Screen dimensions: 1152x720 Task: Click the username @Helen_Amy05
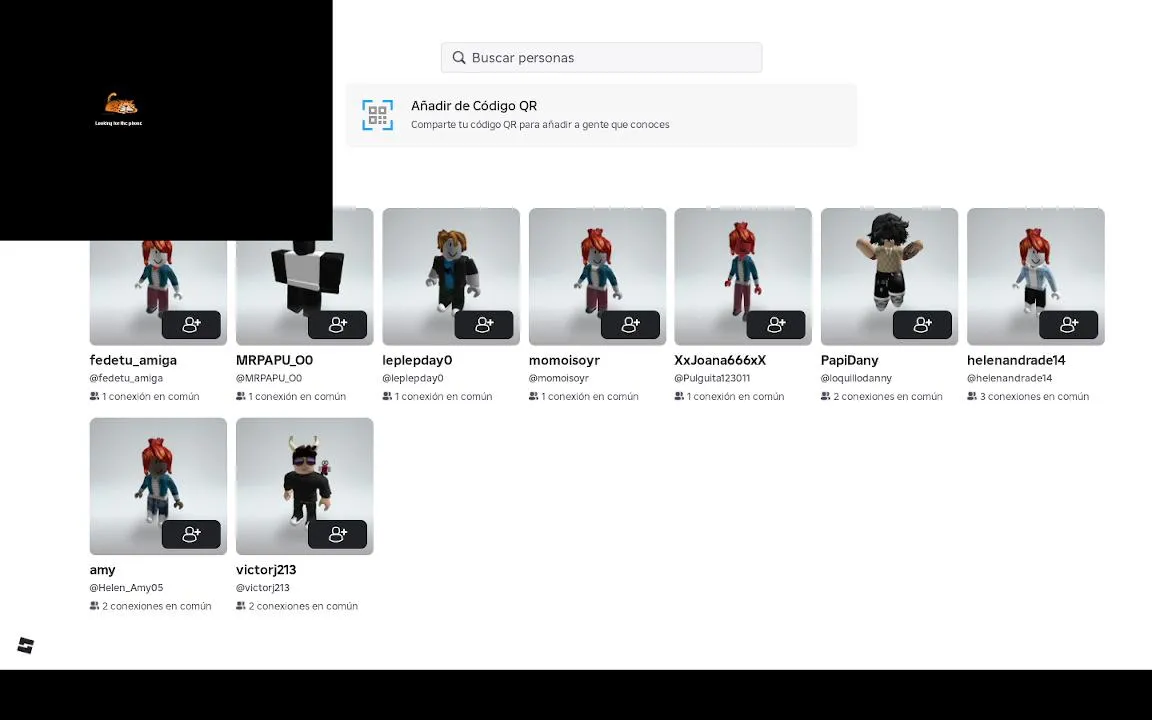tap(126, 587)
